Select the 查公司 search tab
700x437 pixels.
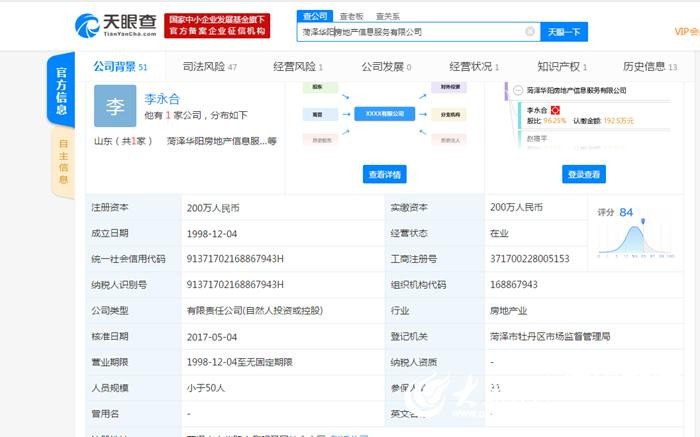tap(315, 16)
